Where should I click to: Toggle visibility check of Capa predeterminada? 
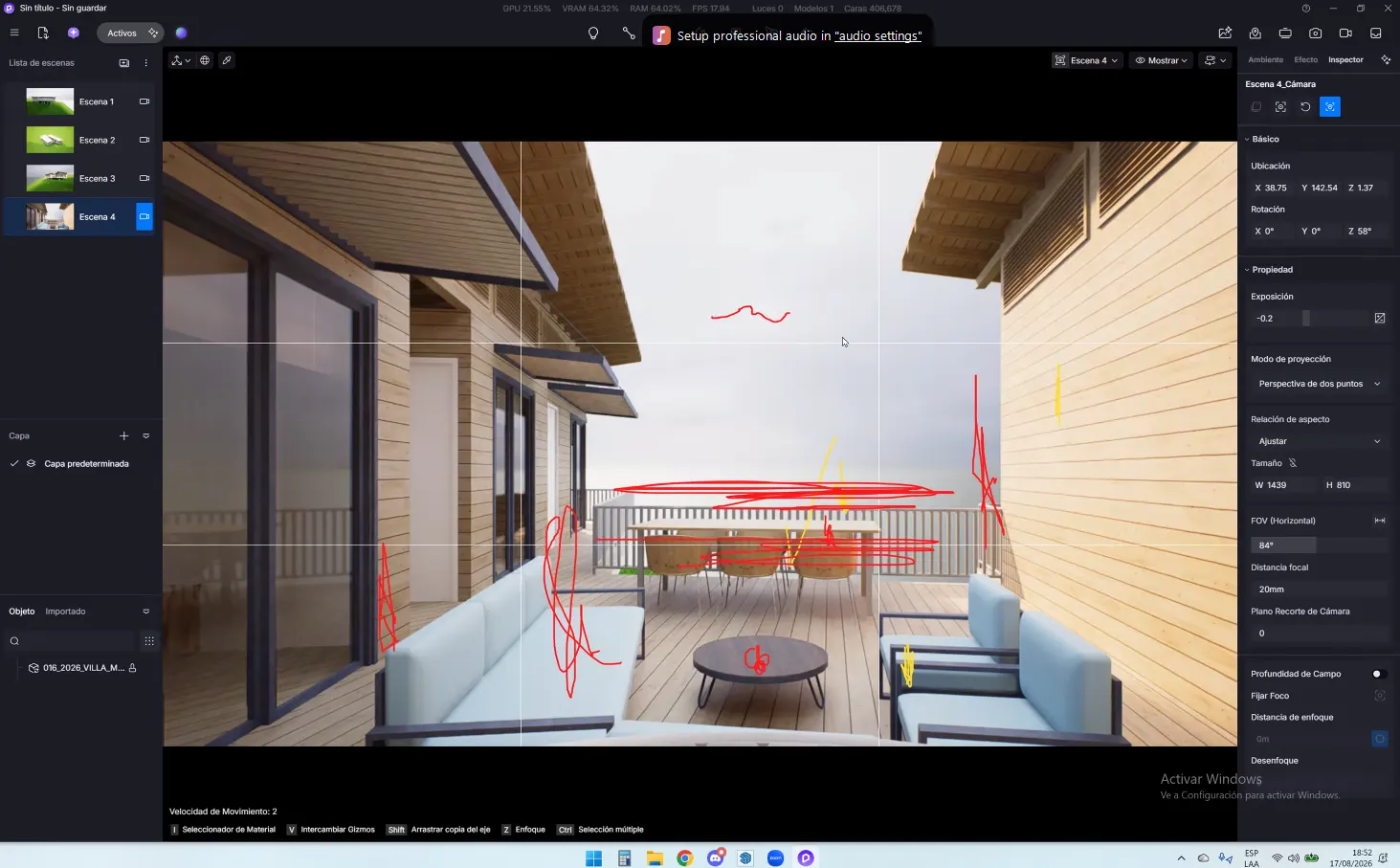[14, 463]
